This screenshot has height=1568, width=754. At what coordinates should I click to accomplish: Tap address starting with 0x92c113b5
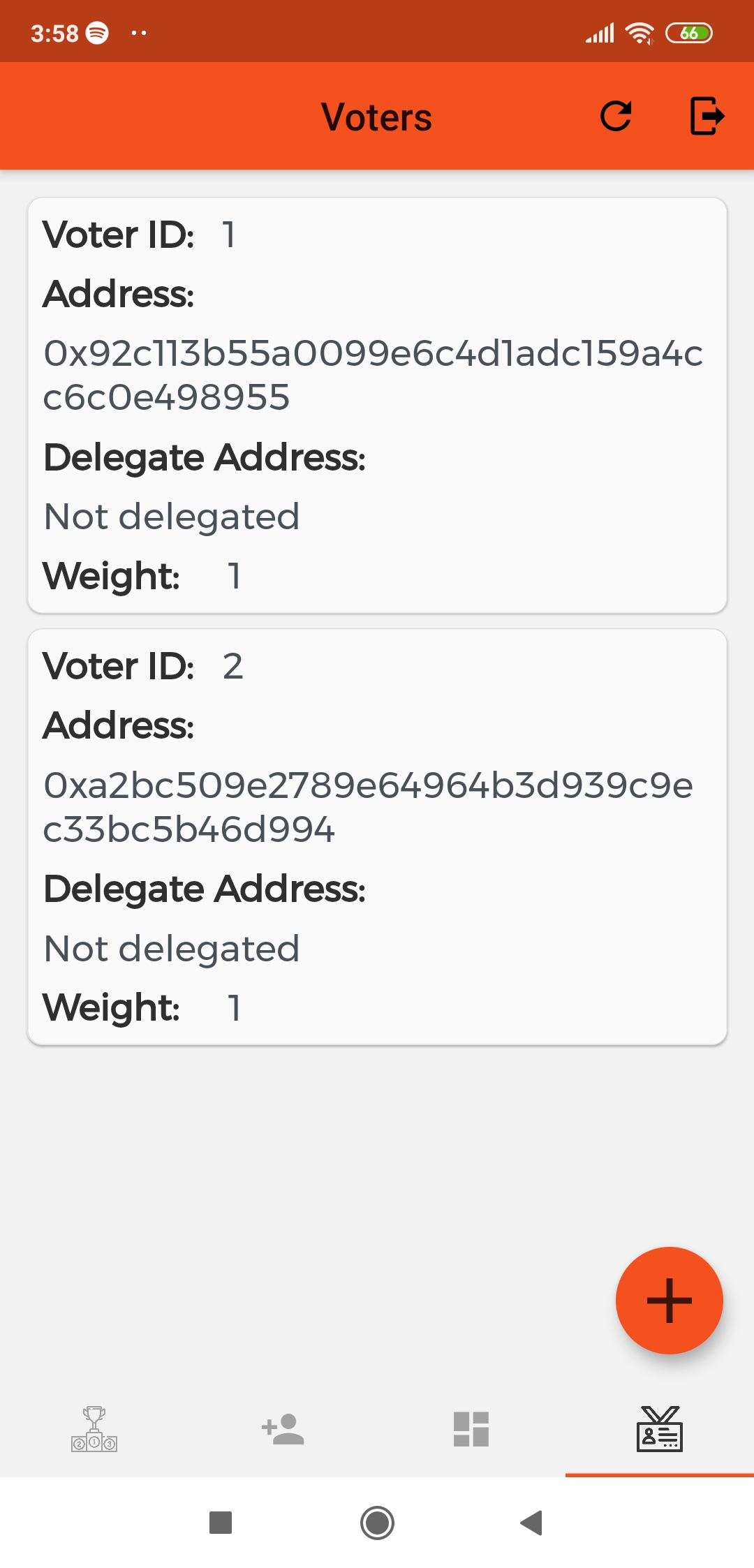tap(373, 375)
